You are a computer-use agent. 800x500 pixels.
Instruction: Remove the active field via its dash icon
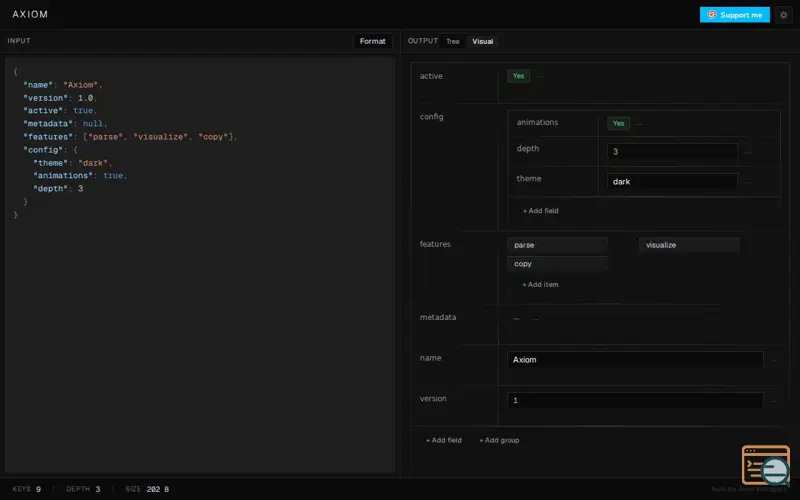540,77
